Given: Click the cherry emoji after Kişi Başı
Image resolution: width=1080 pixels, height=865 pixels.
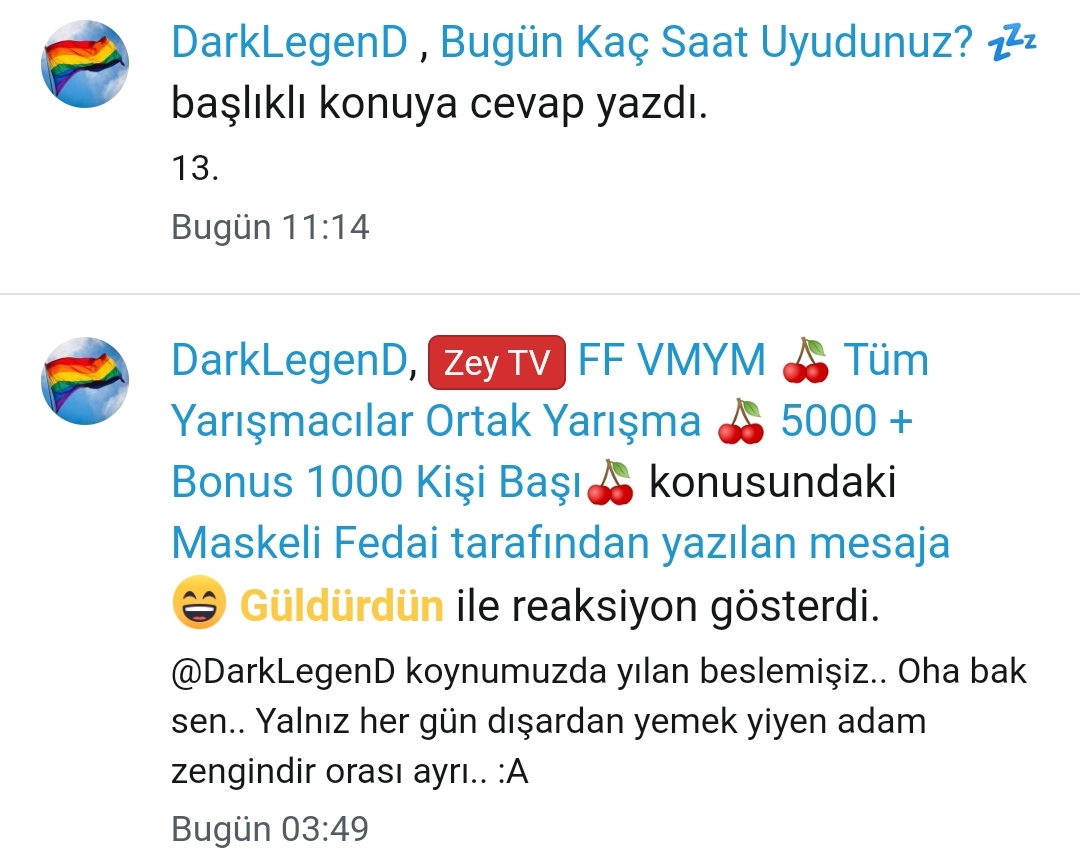Looking at the screenshot, I should click(x=610, y=483).
